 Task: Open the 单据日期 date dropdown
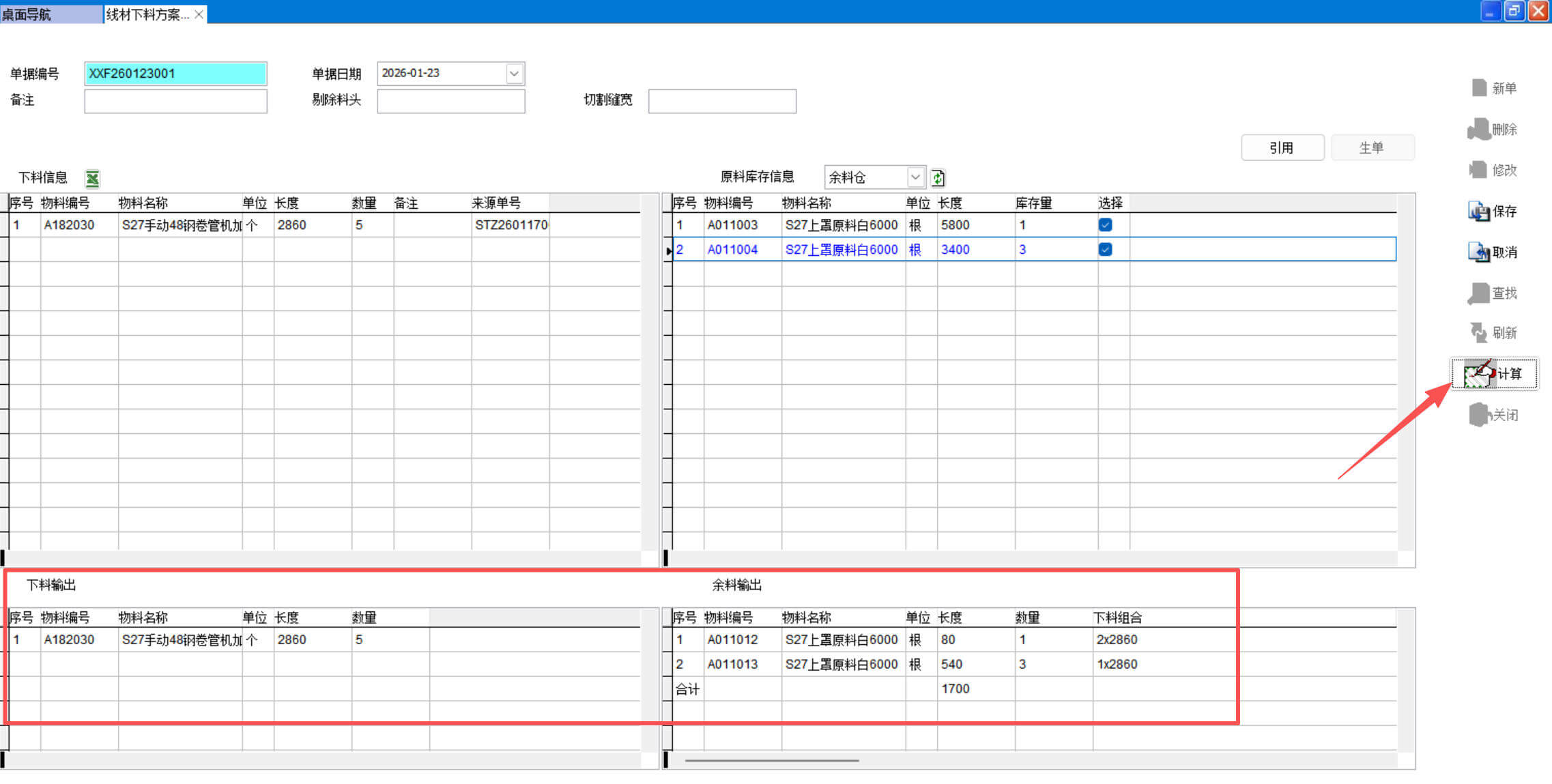click(514, 74)
